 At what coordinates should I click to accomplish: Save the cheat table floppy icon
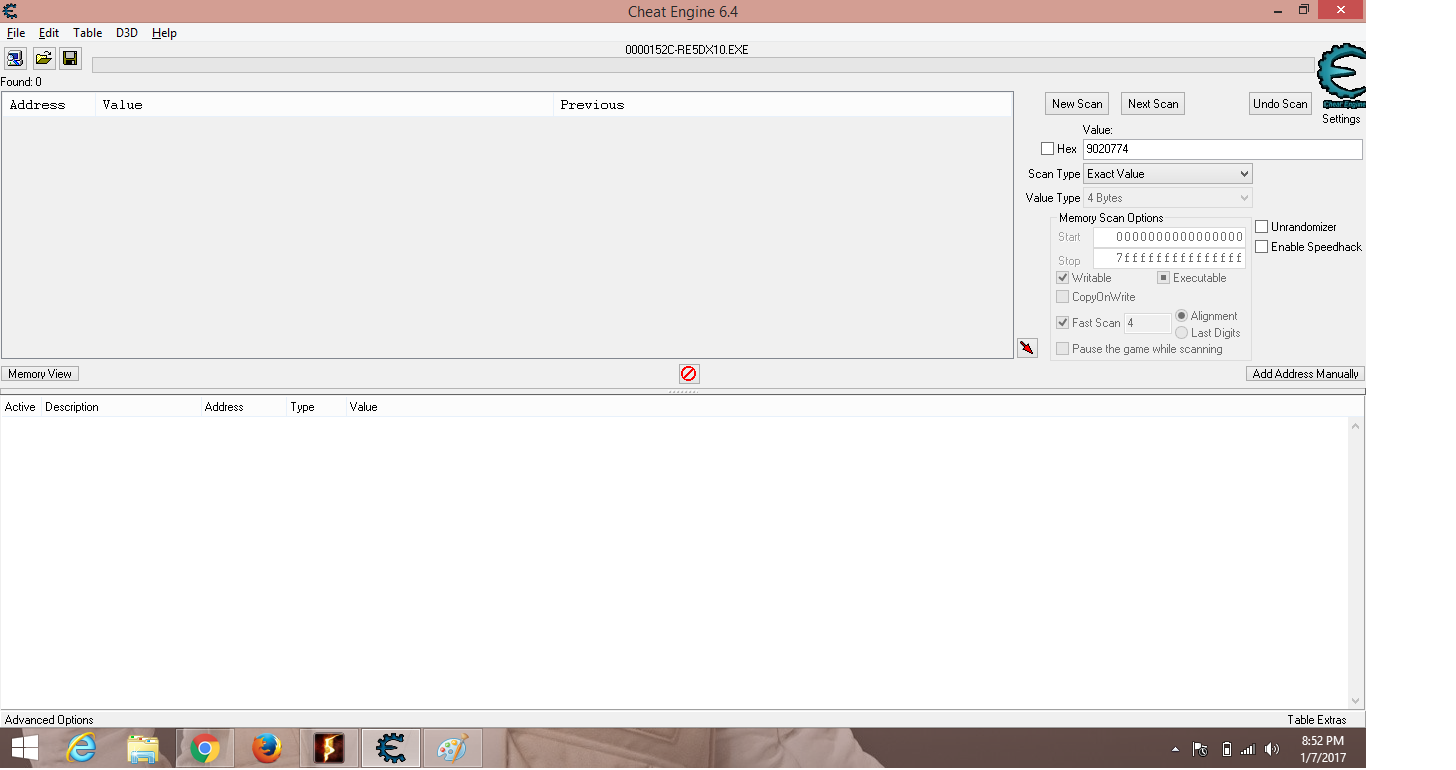[x=70, y=58]
